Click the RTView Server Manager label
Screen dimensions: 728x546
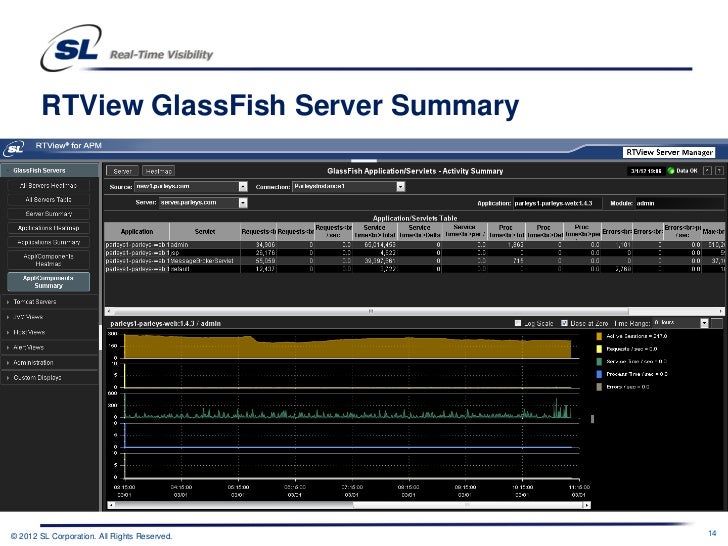tap(669, 152)
